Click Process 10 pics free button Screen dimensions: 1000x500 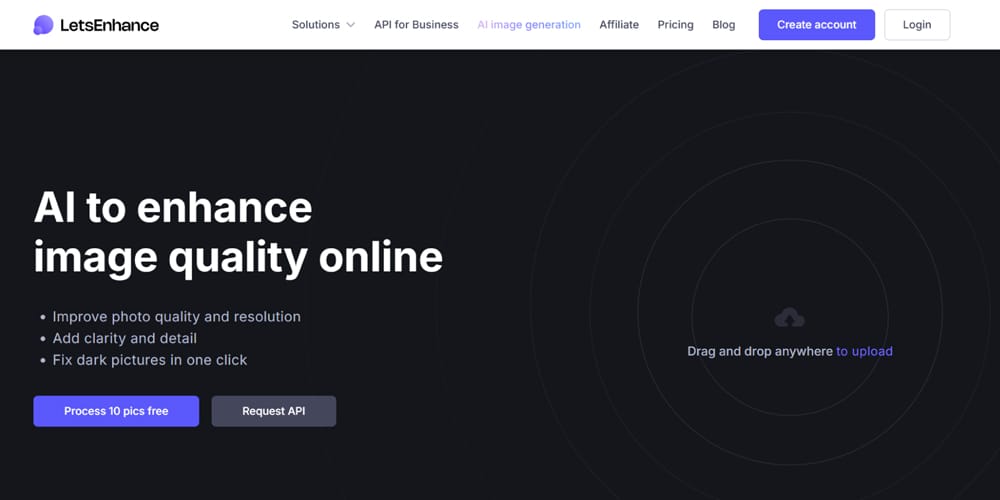[x=116, y=411]
